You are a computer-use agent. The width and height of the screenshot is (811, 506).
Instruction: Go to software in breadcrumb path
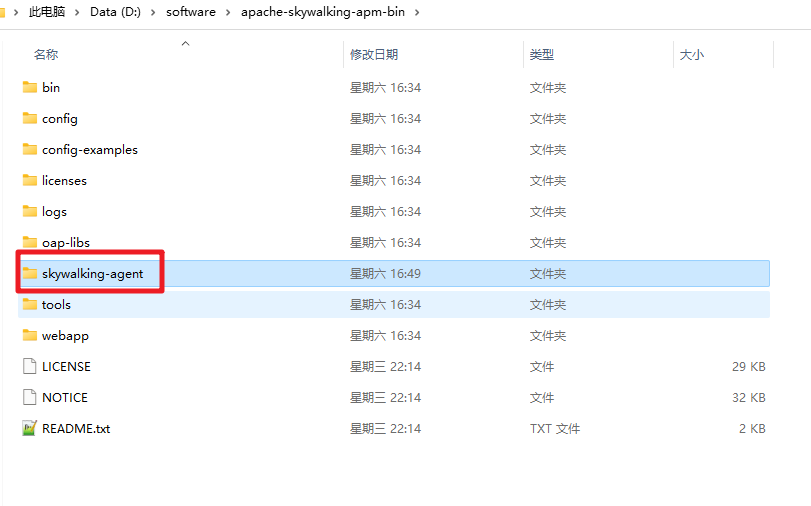pos(191,12)
